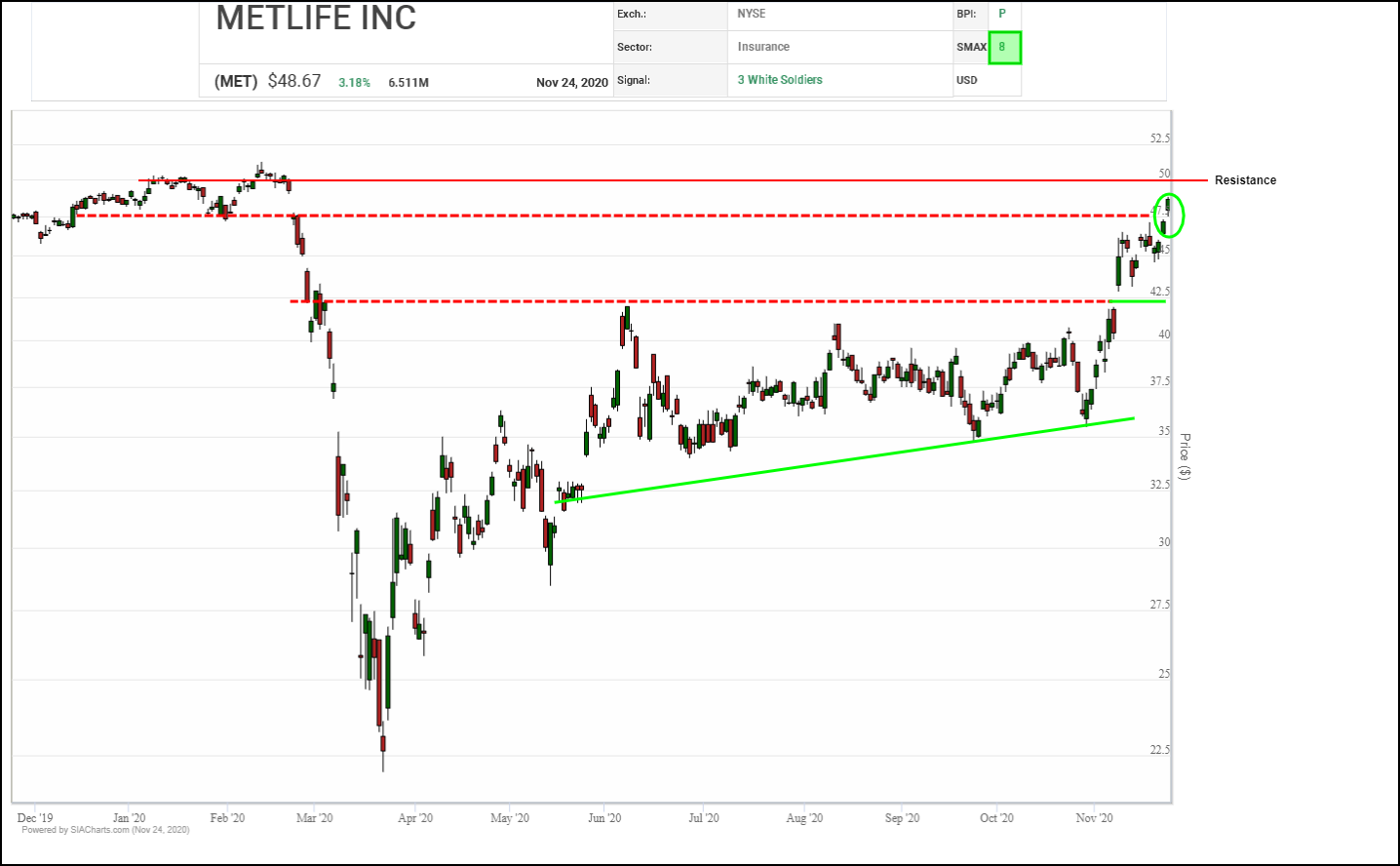Image resolution: width=1400 pixels, height=866 pixels.
Task: Click the green SMAX score box showing 8
Action: pyautogui.click(x=1004, y=48)
